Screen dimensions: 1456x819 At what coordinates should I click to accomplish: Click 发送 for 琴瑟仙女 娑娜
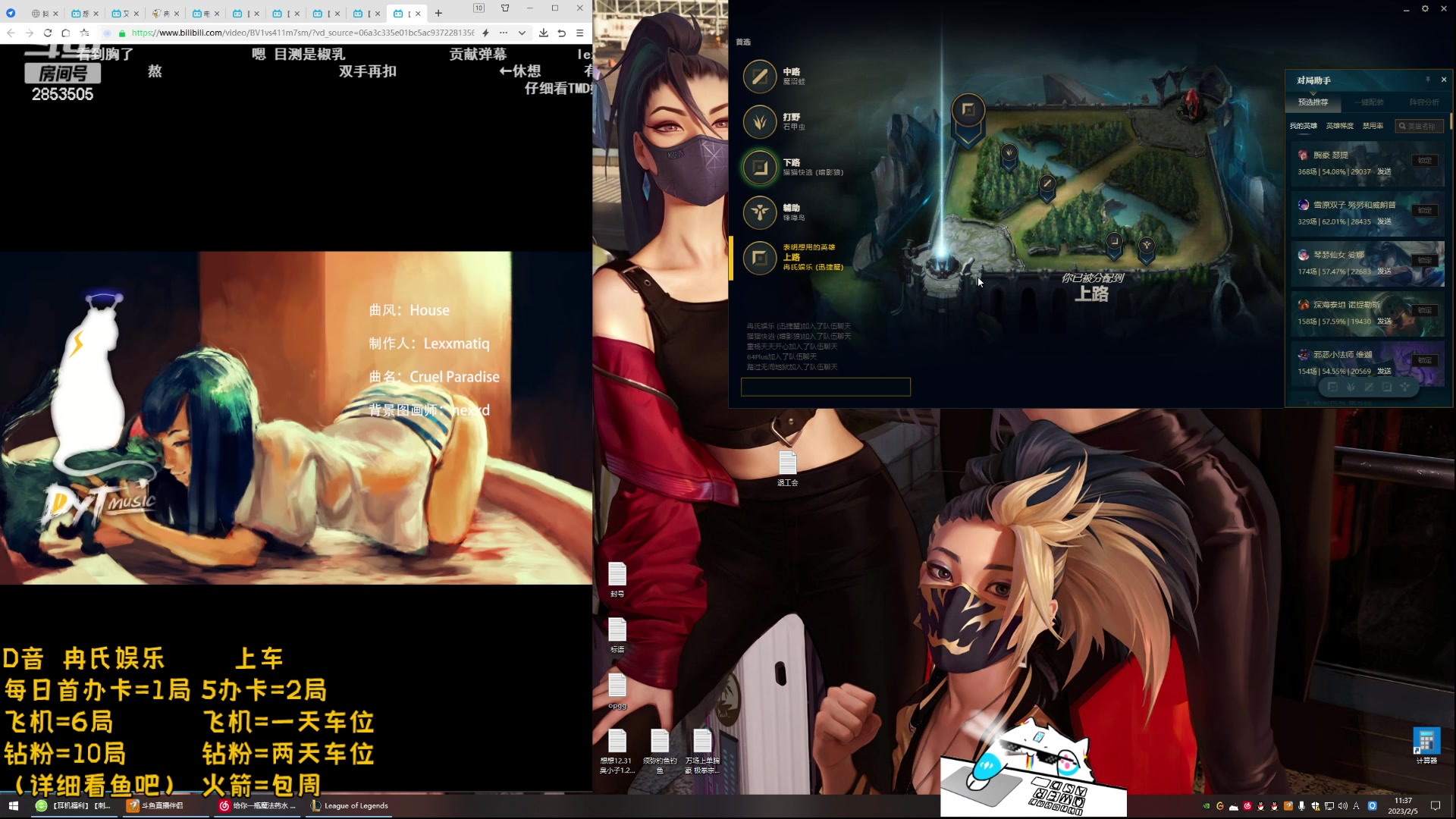[1384, 271]
